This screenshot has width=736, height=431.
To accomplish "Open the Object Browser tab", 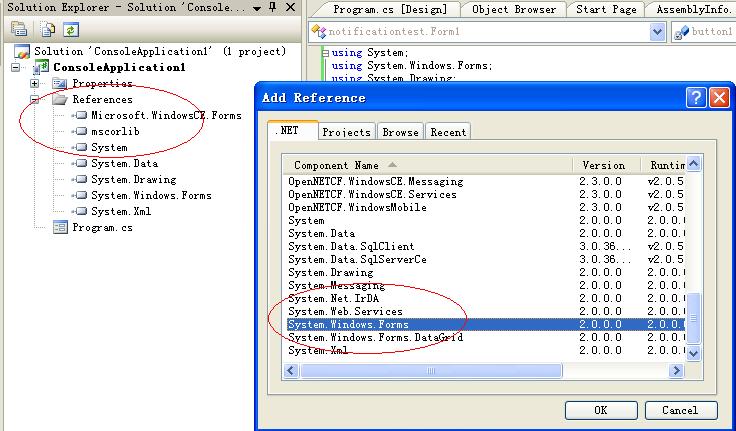I will (514, 9).
